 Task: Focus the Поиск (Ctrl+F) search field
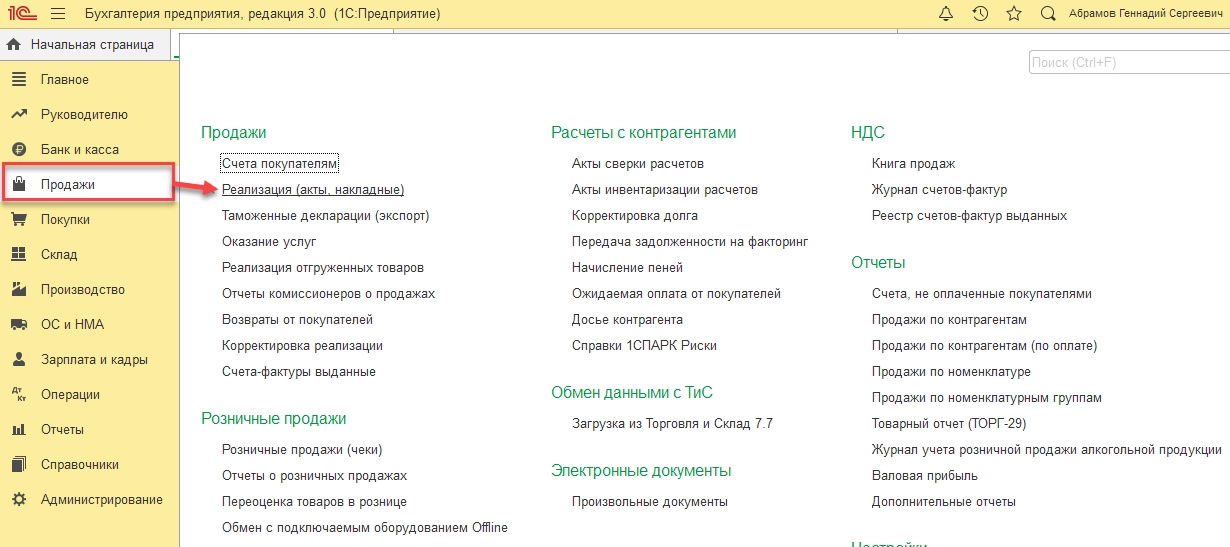tap(1129, 63)
